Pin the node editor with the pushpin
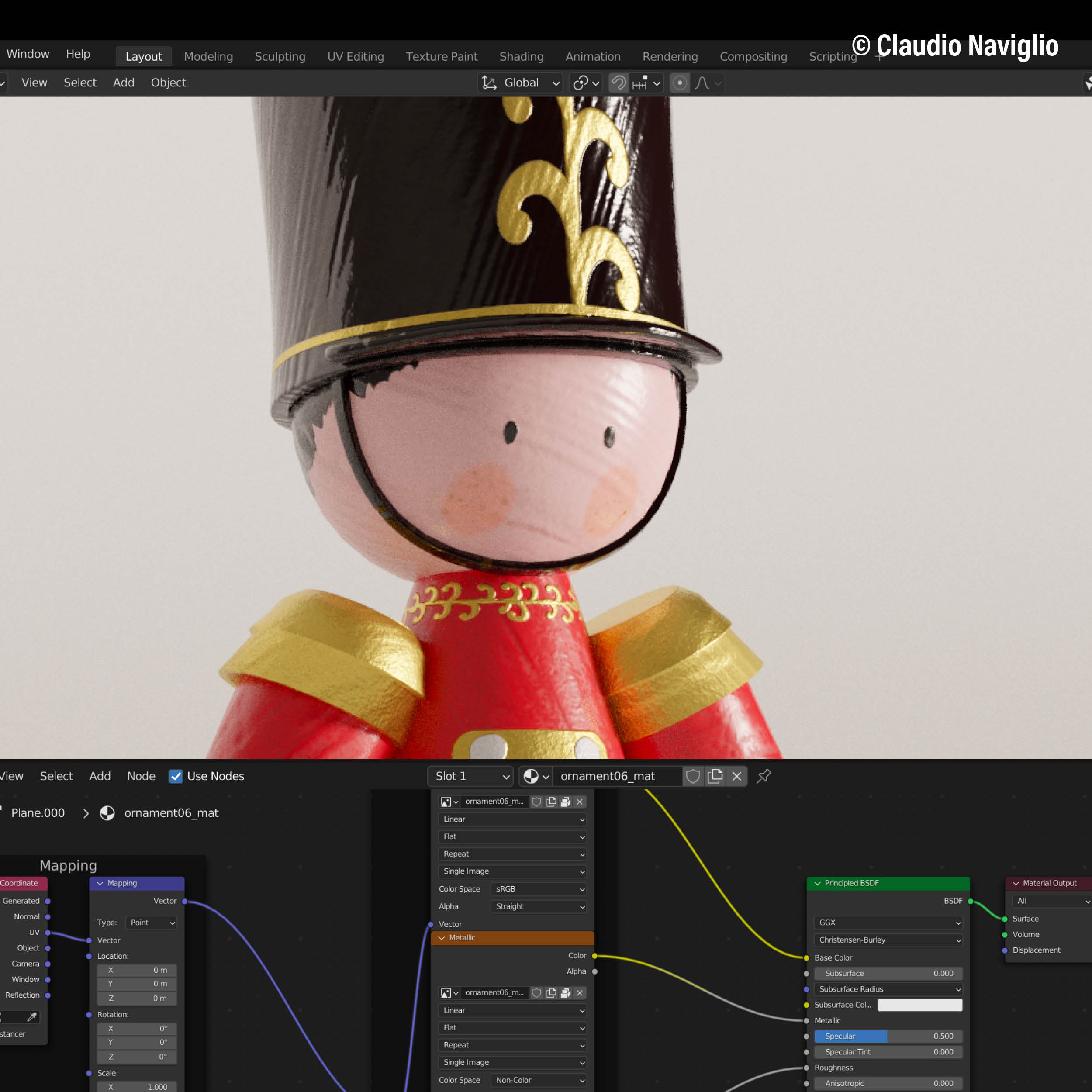 point(764,776)
